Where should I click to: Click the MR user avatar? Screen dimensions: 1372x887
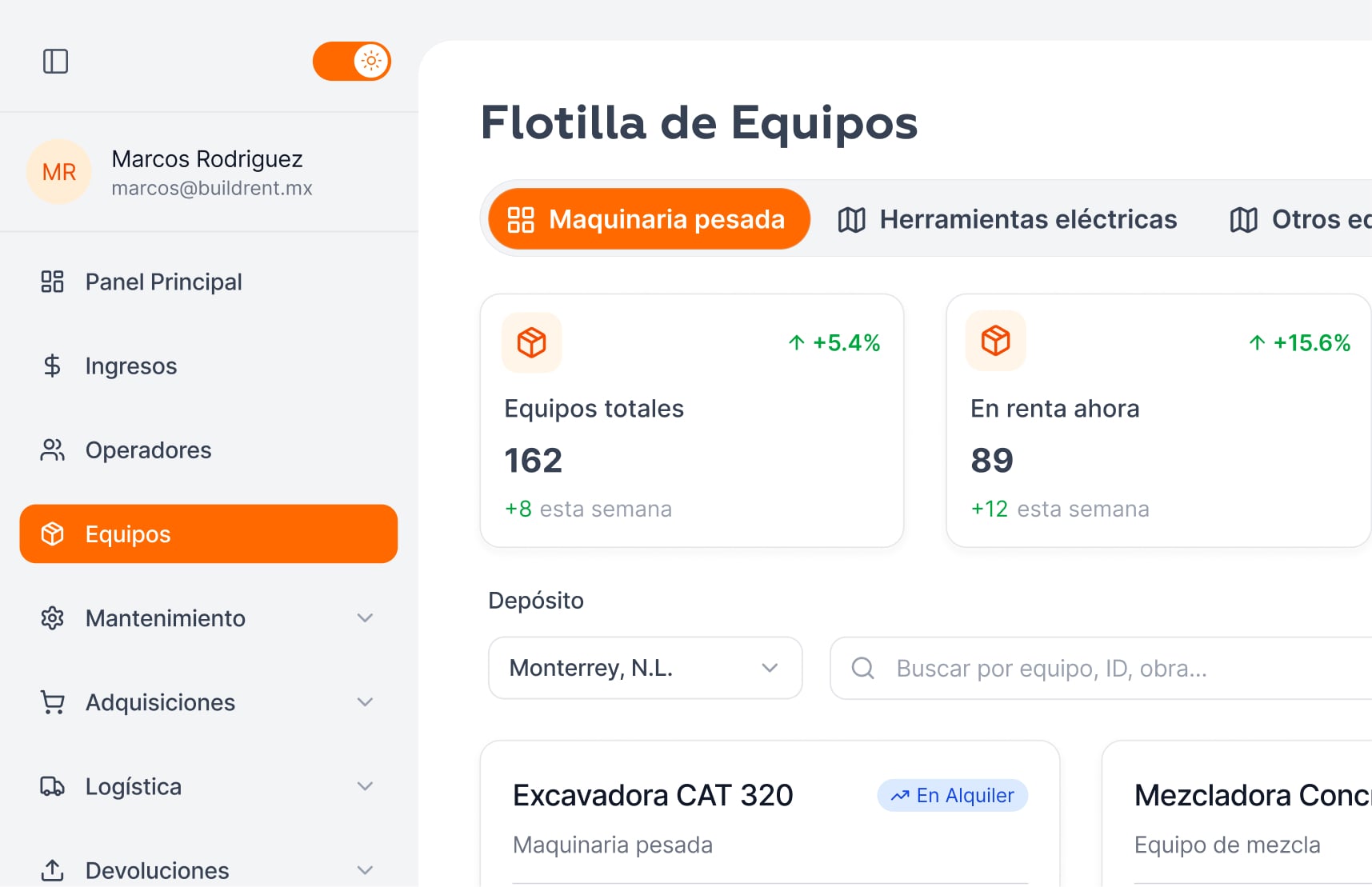click(59, 172)
